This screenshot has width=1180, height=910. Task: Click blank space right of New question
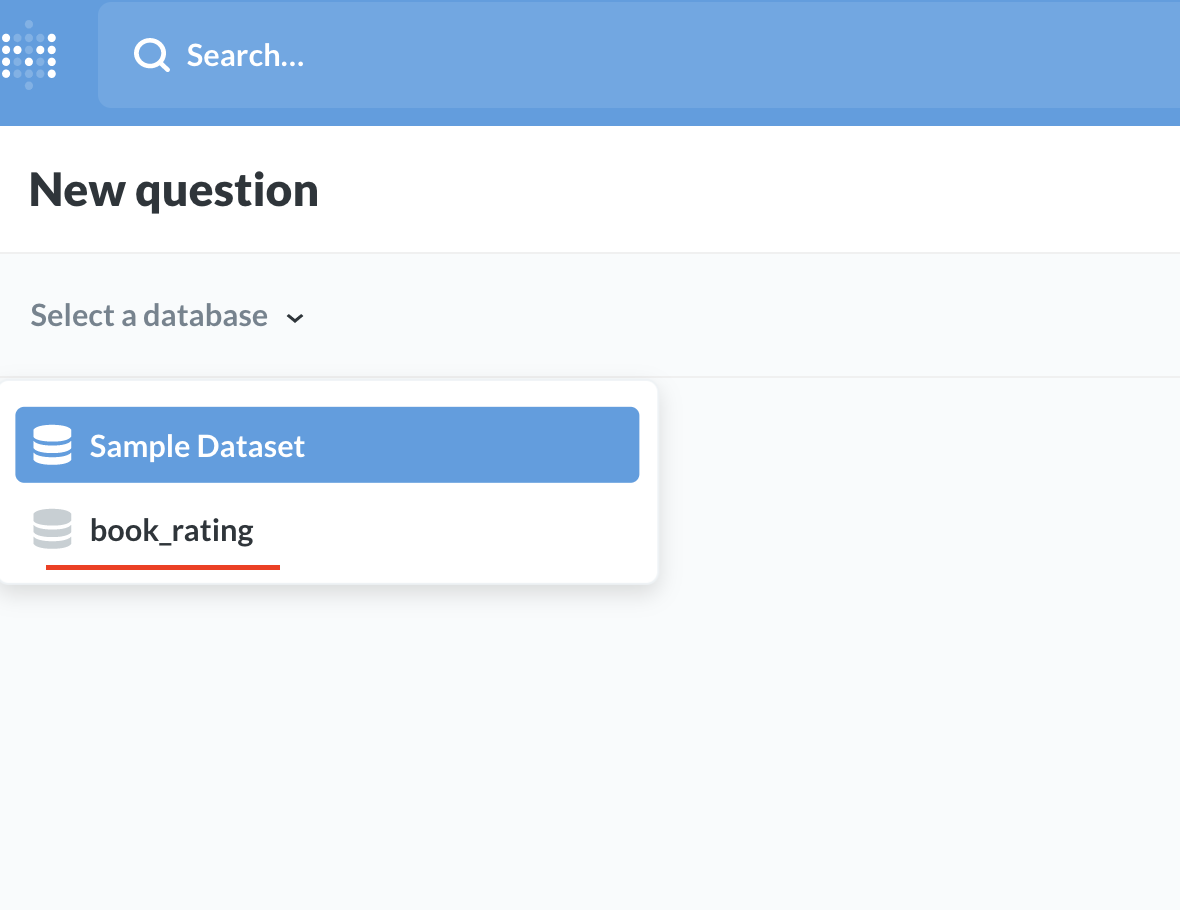[x=750, y=190]
